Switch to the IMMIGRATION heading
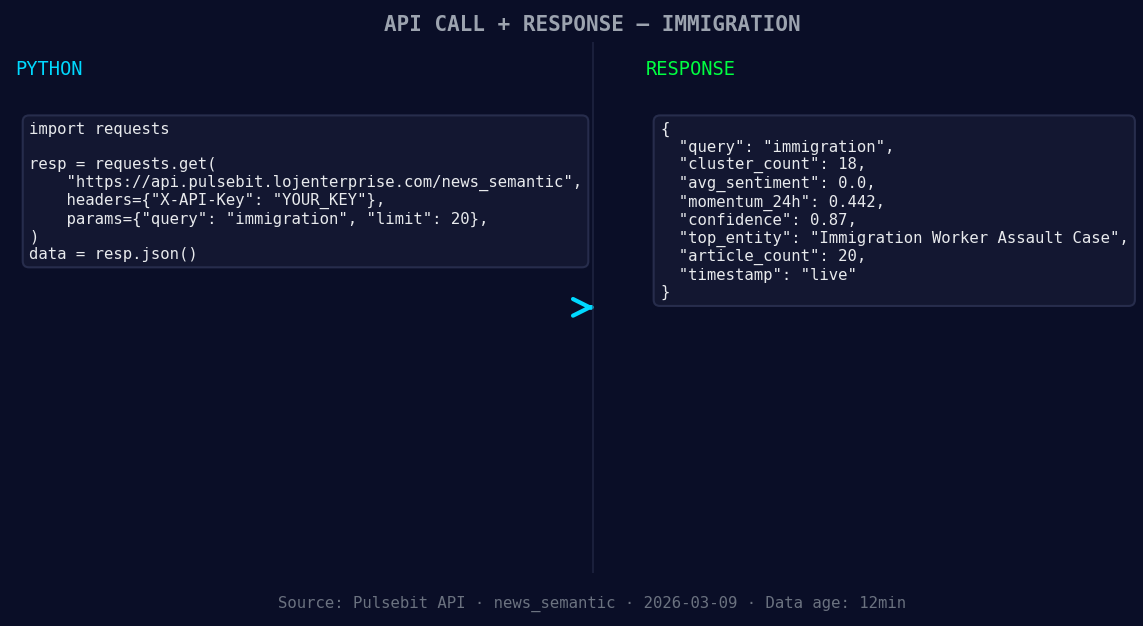The height and width of the screenshot is (626, 1143). pos(729,23)
